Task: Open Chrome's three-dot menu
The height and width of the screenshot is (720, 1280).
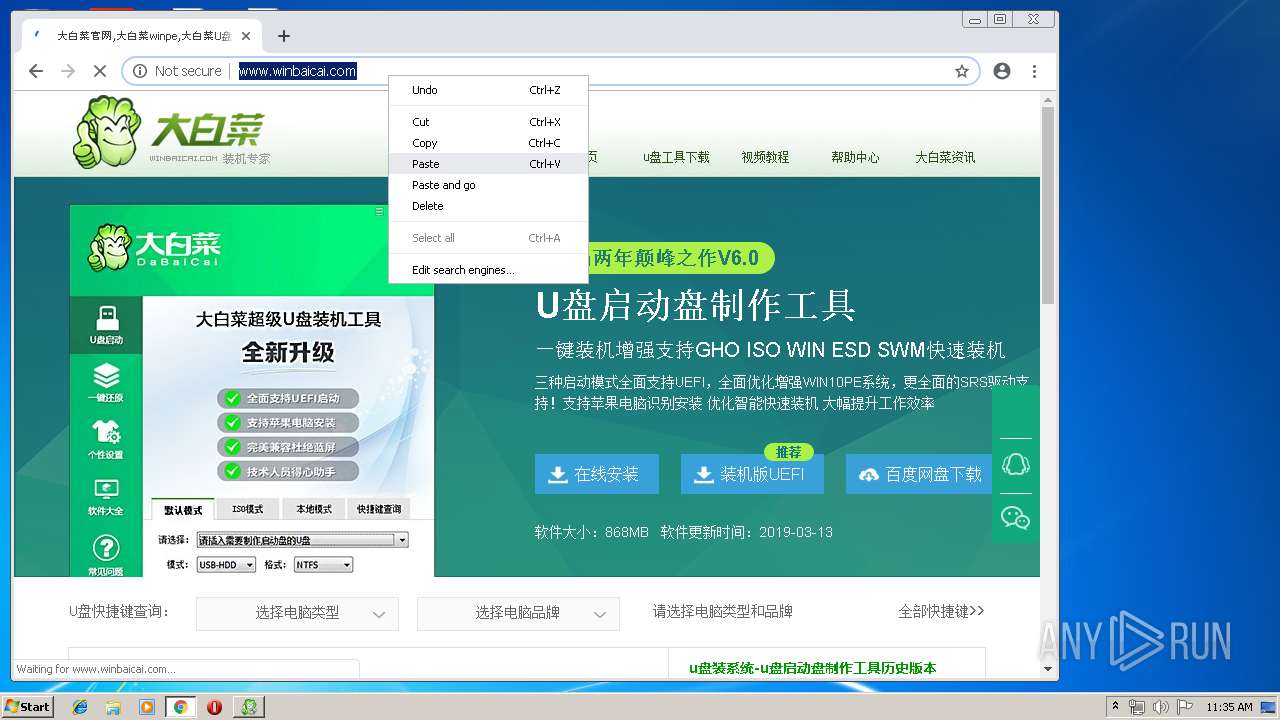Action: coord(1034,71)
